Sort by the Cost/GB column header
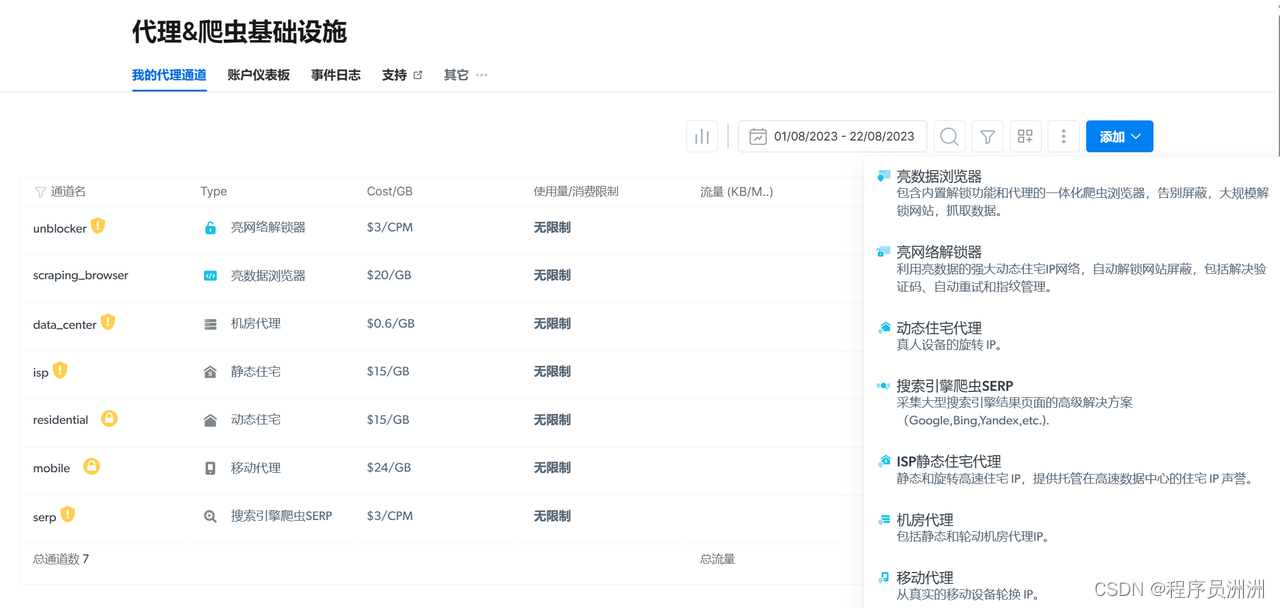 [390, 191]
